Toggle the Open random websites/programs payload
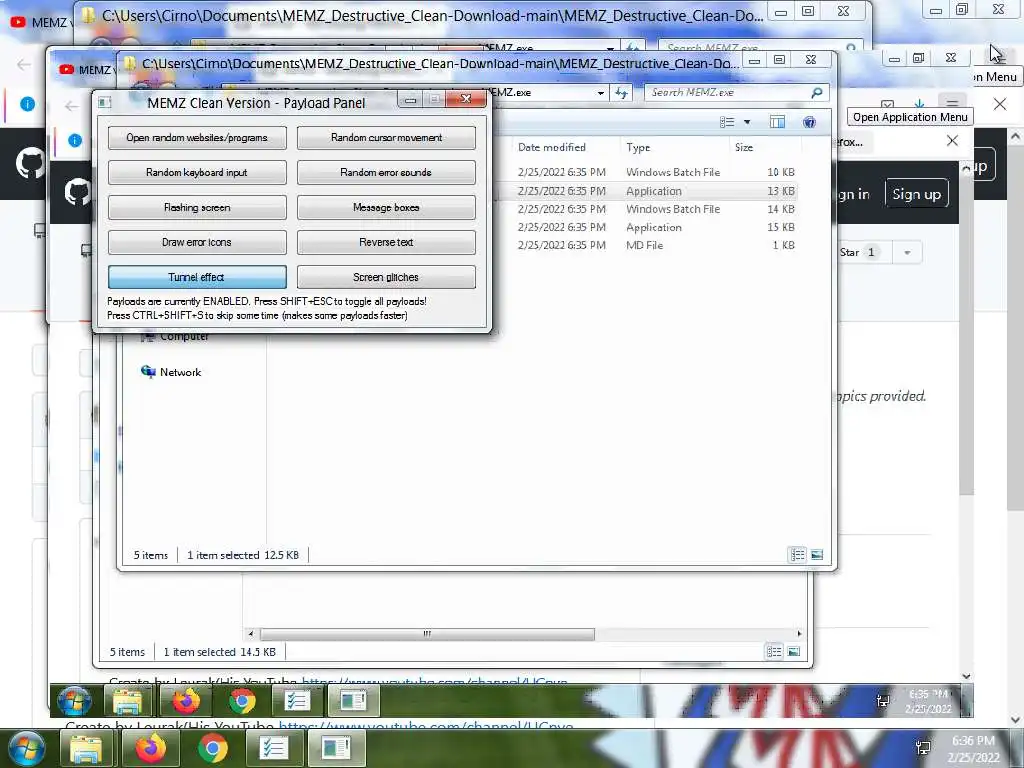 197,138
